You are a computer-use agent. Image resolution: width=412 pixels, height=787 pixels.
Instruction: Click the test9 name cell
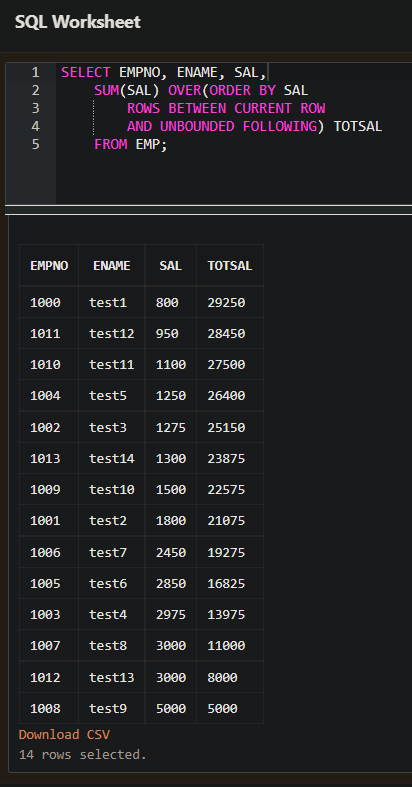tap(111, 708)
